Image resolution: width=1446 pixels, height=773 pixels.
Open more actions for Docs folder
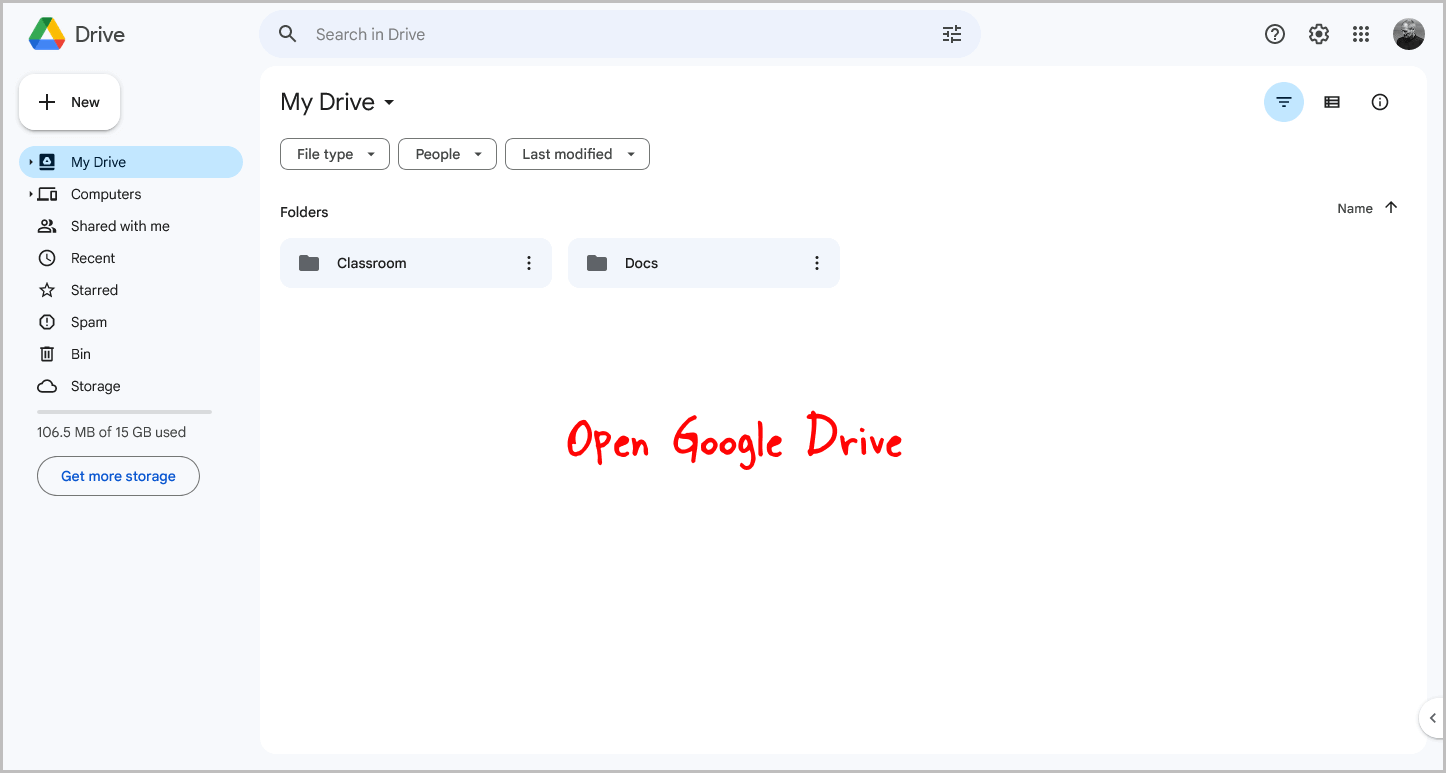[817, 263]
